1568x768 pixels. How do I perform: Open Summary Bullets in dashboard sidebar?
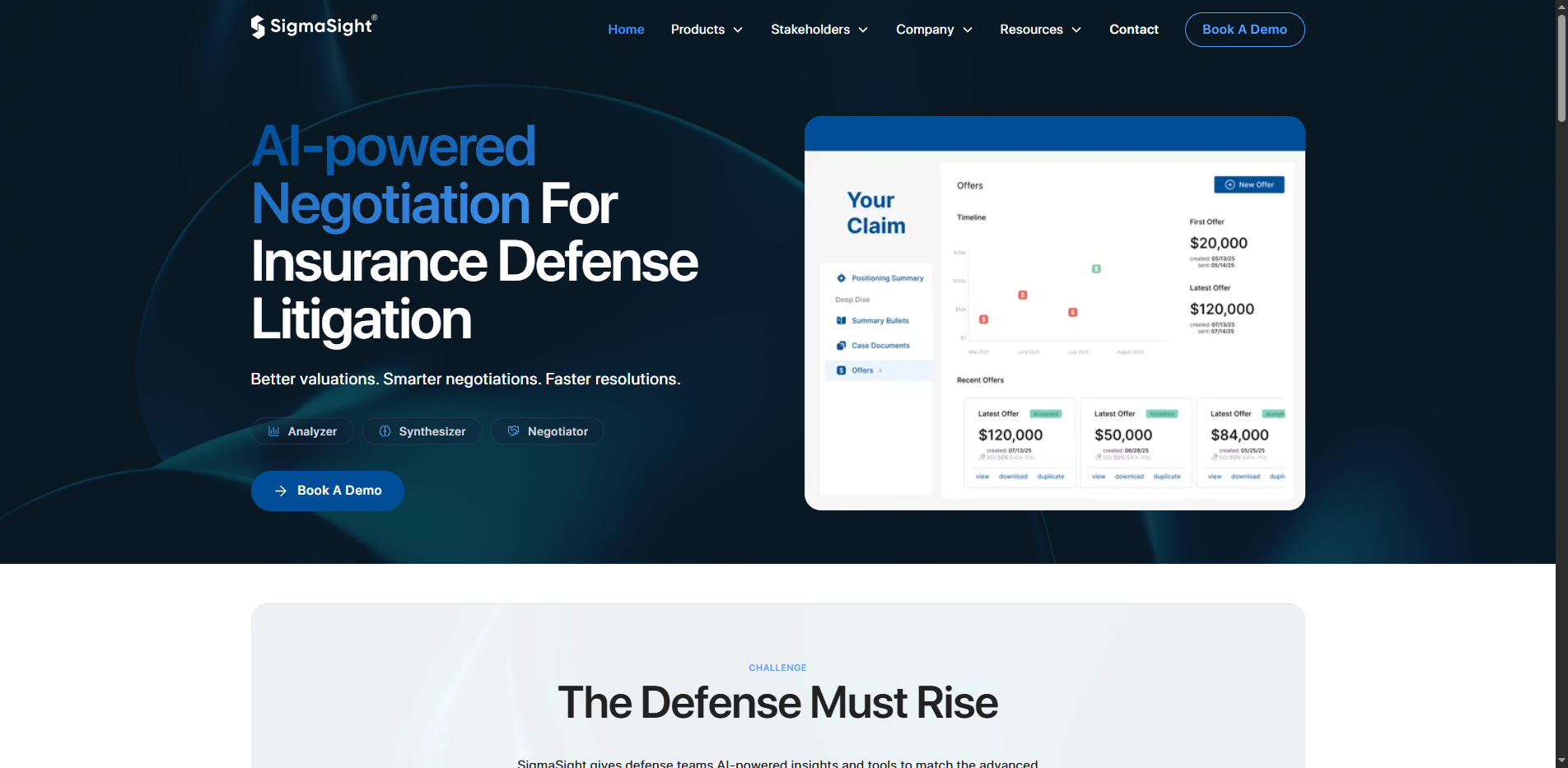coord(880,321)
